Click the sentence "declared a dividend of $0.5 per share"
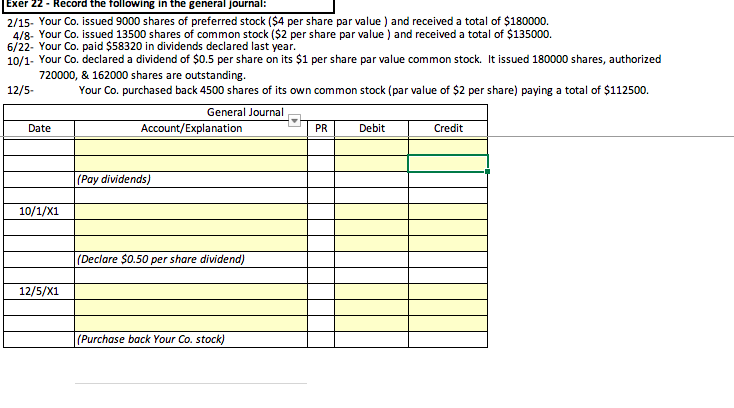 pos(350,59)
